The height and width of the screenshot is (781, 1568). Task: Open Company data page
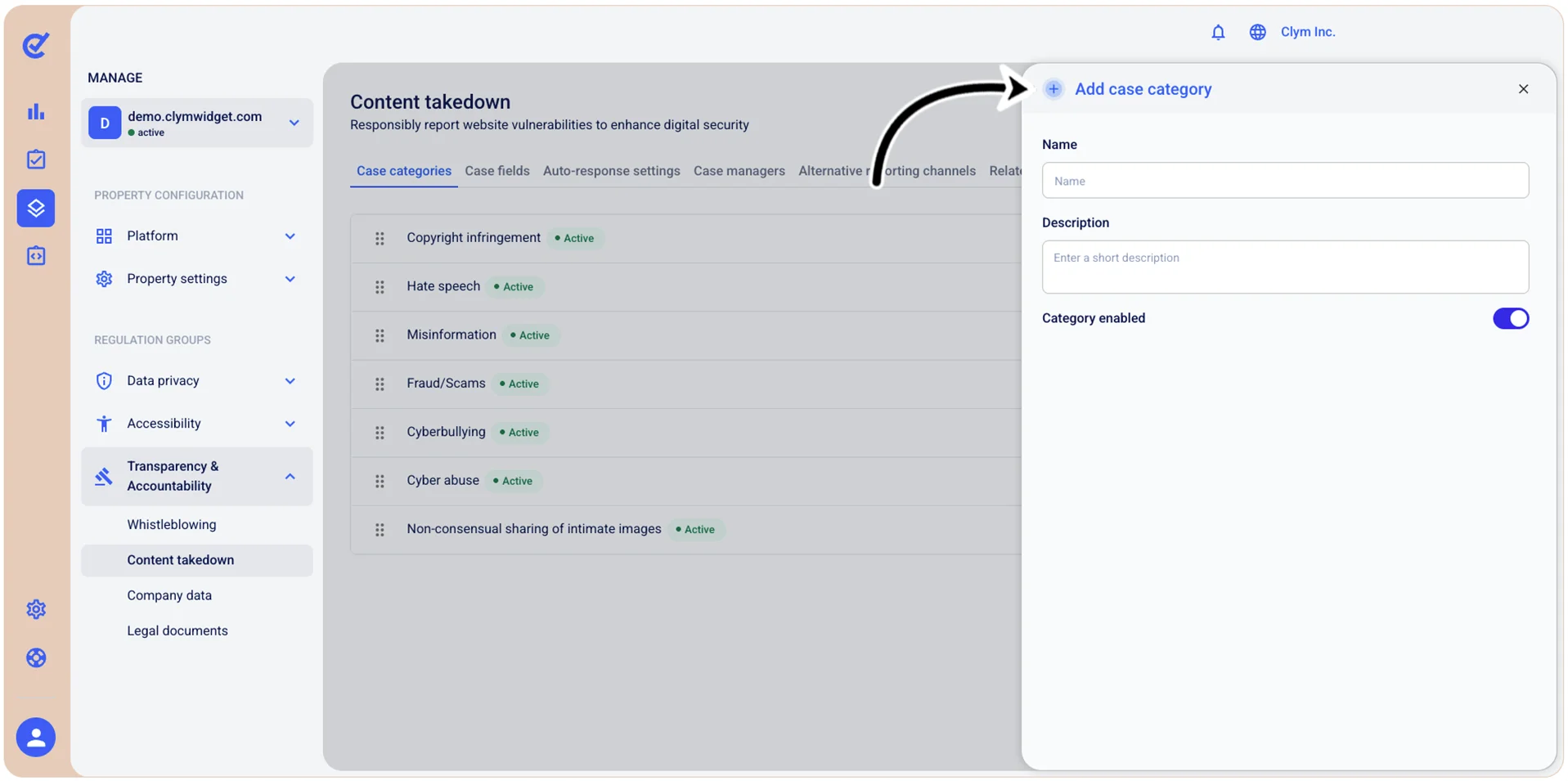(169, 595)
